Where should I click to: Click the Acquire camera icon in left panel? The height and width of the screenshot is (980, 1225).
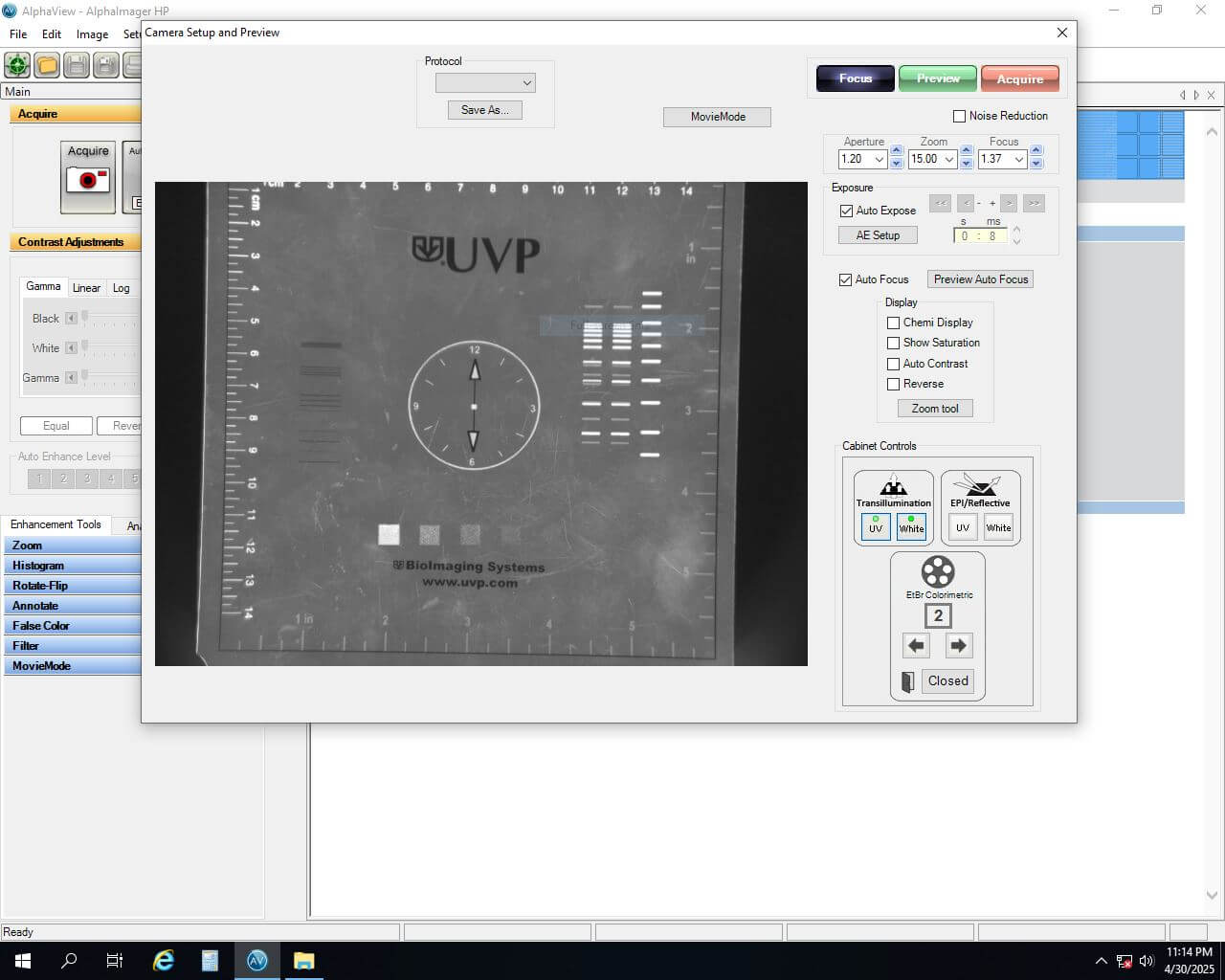(x=88, y=179)
